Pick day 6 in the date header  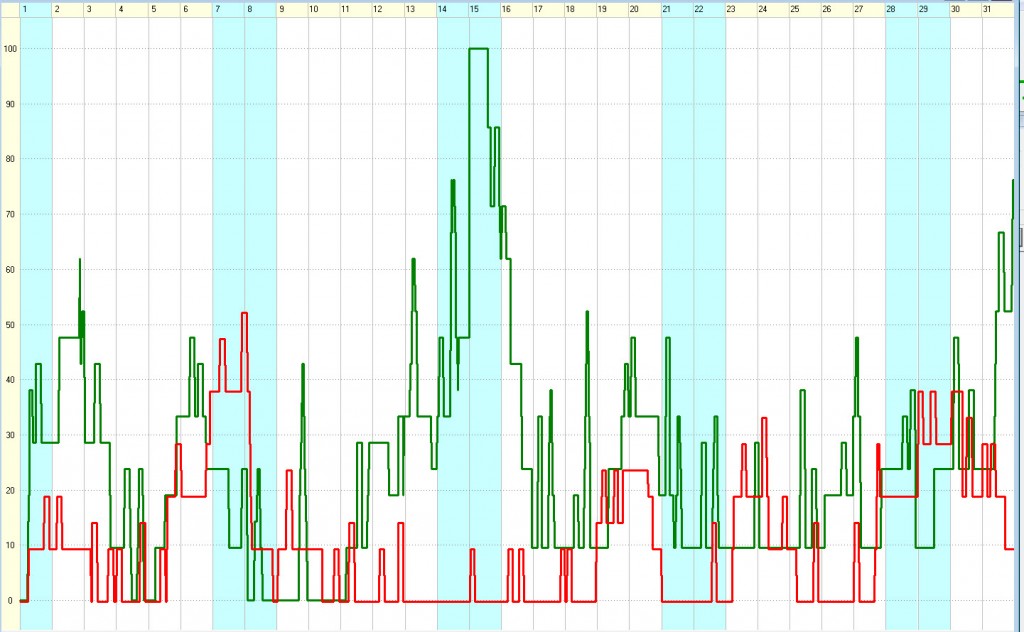tap(197, 9)
